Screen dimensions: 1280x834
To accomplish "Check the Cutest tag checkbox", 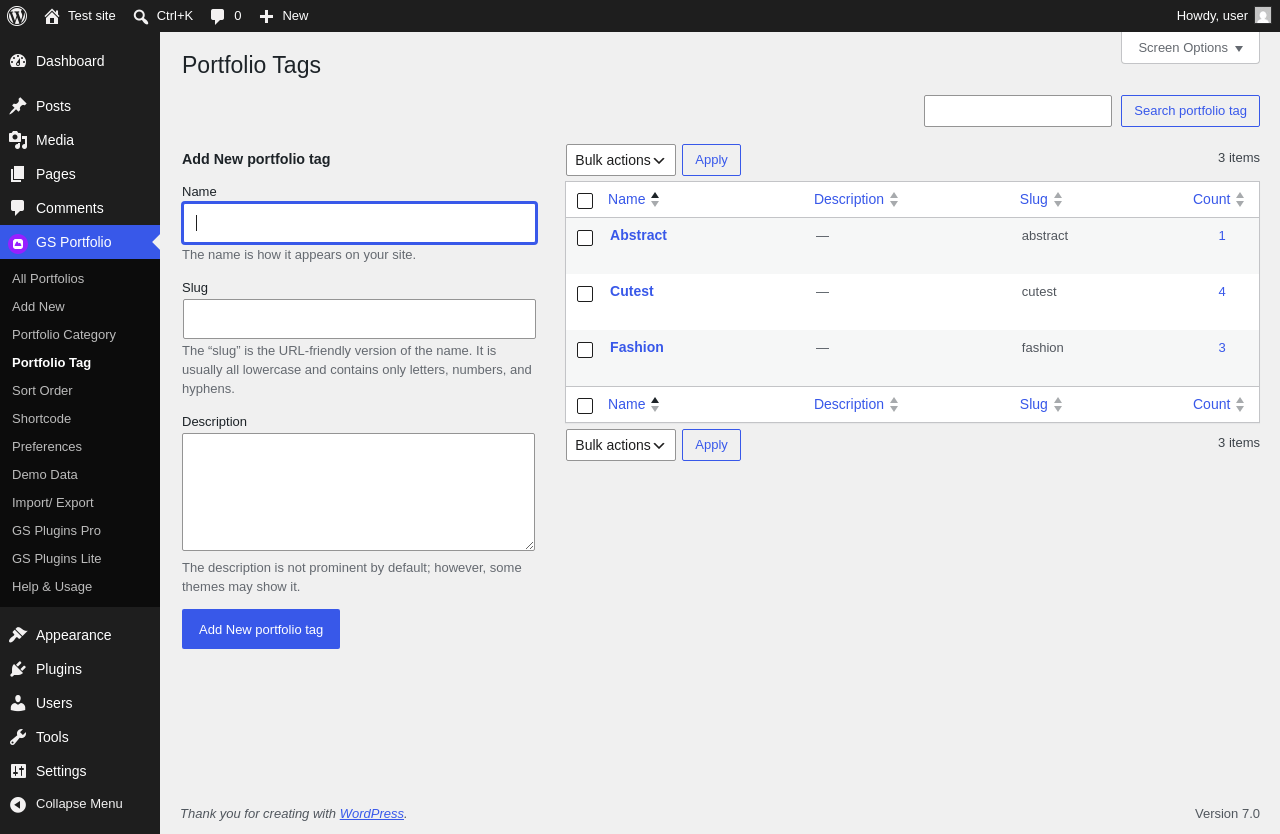I will 585,294.
